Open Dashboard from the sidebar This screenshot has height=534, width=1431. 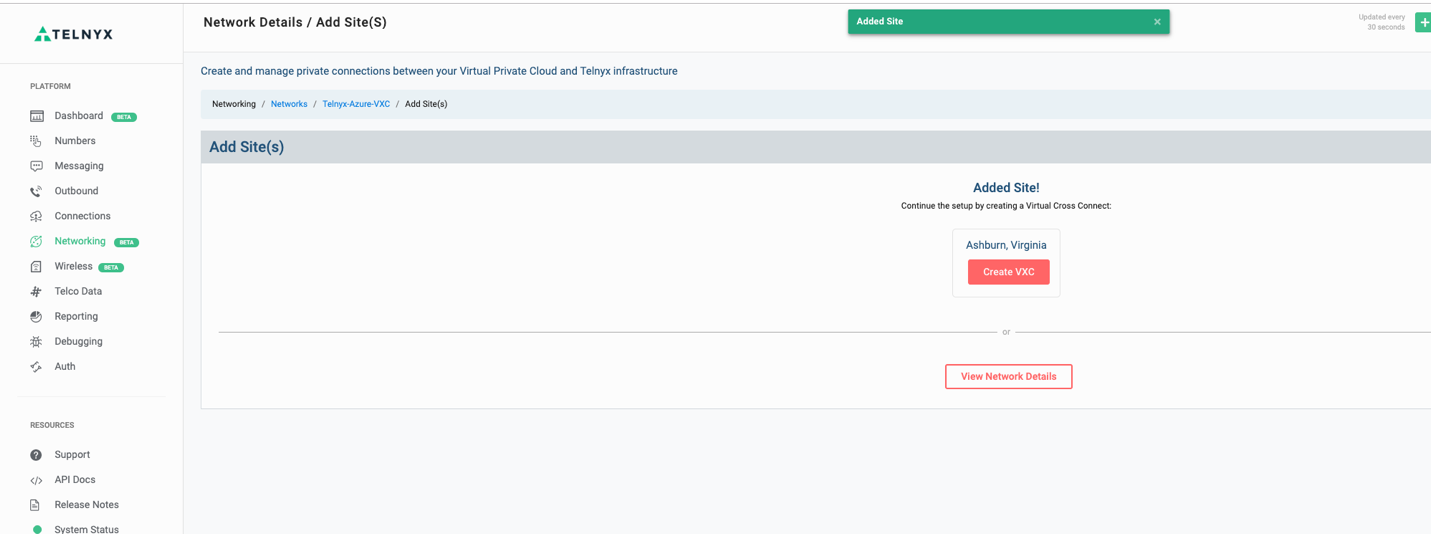[x=79, y=116]
